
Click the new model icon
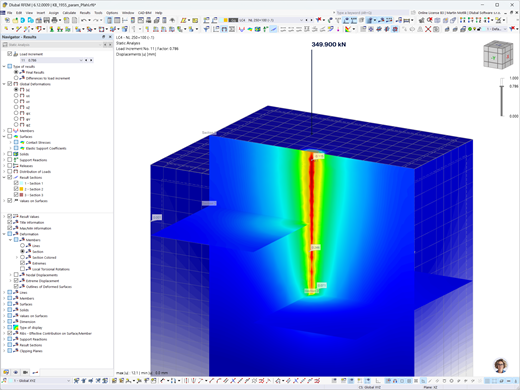(x=7, y=20)
